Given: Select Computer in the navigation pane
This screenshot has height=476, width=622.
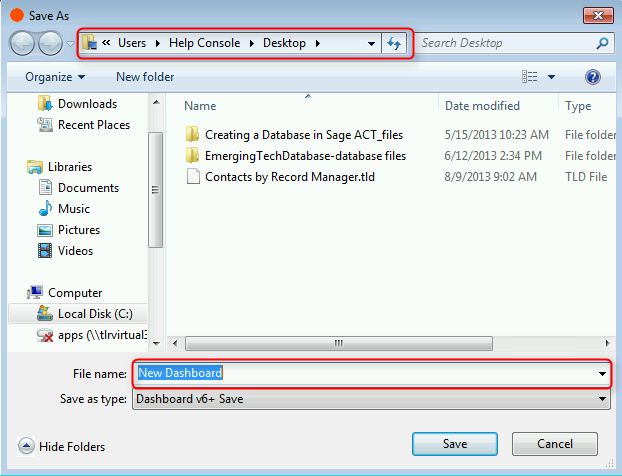Looking at the screenshot, I should [75, 293].
